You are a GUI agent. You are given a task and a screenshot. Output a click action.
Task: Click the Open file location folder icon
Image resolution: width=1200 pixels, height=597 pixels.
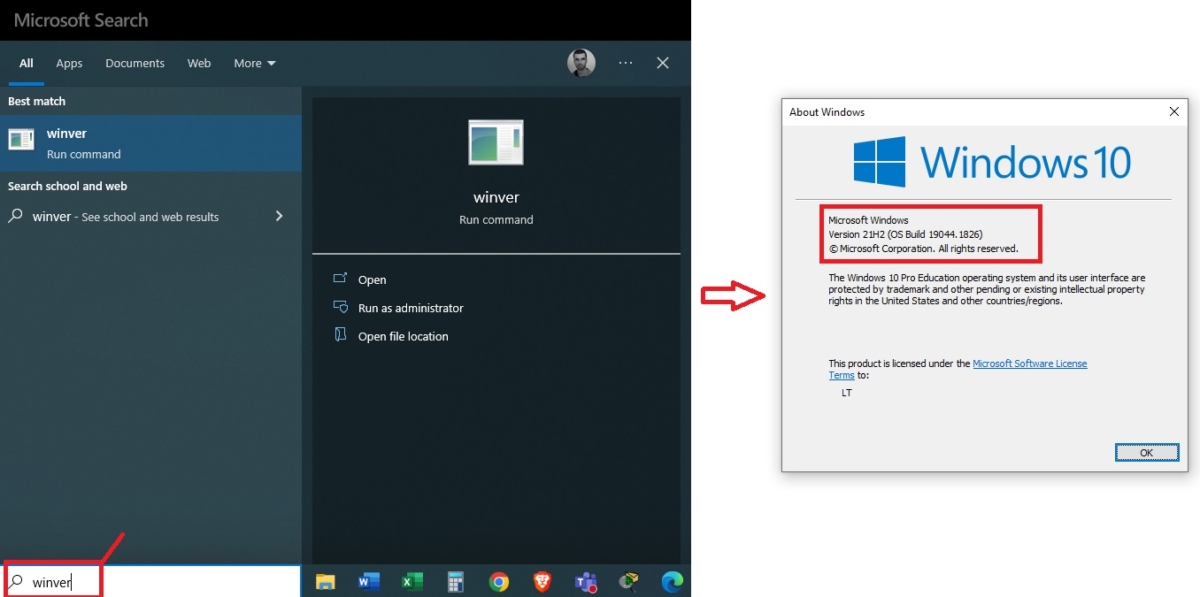pyautogui.click(x=340, y=335)
